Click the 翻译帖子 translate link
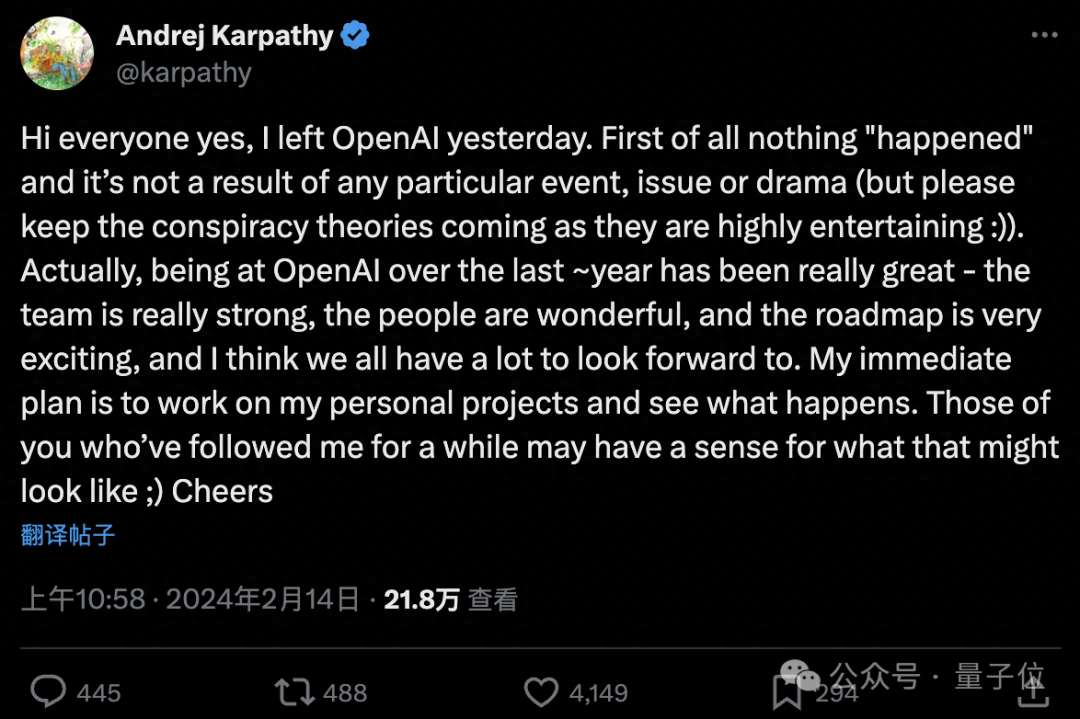This screenshot has width=1080, height=719. [x=68, y=534]
